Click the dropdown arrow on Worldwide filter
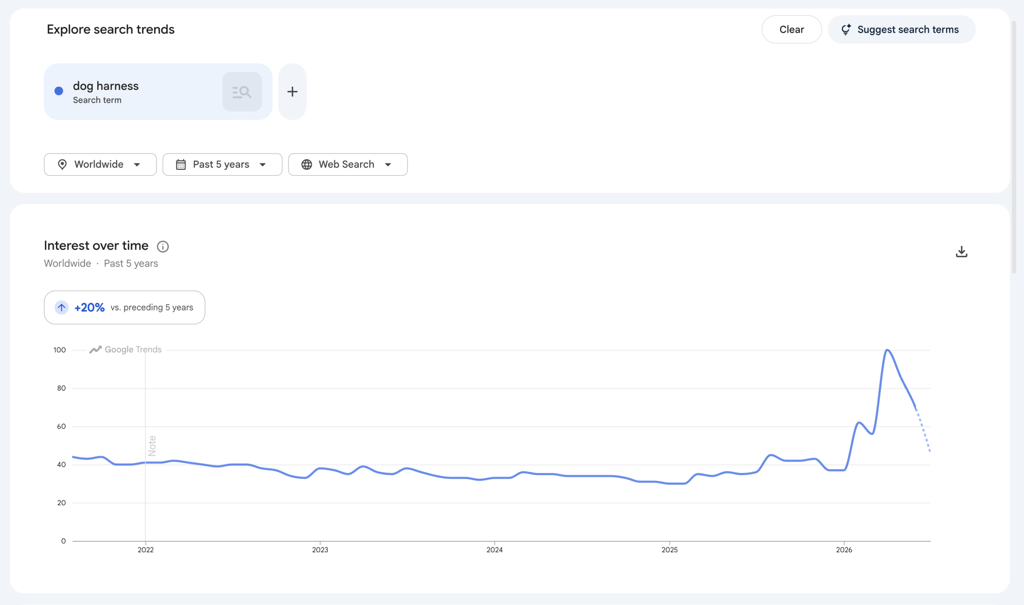This screenshot has height=605, width=1024. point(136,165)
